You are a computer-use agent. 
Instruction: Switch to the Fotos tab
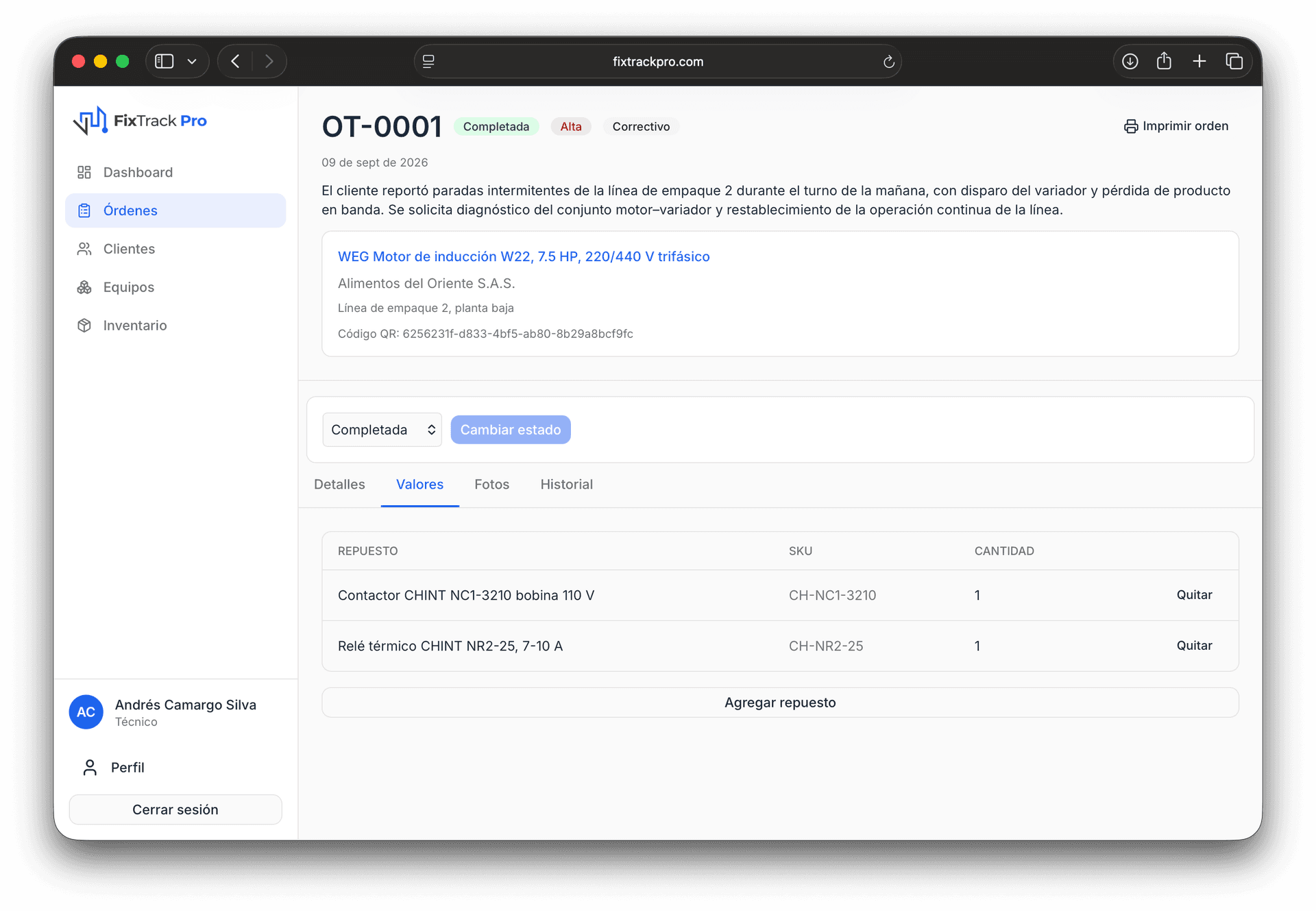(492, 485)
